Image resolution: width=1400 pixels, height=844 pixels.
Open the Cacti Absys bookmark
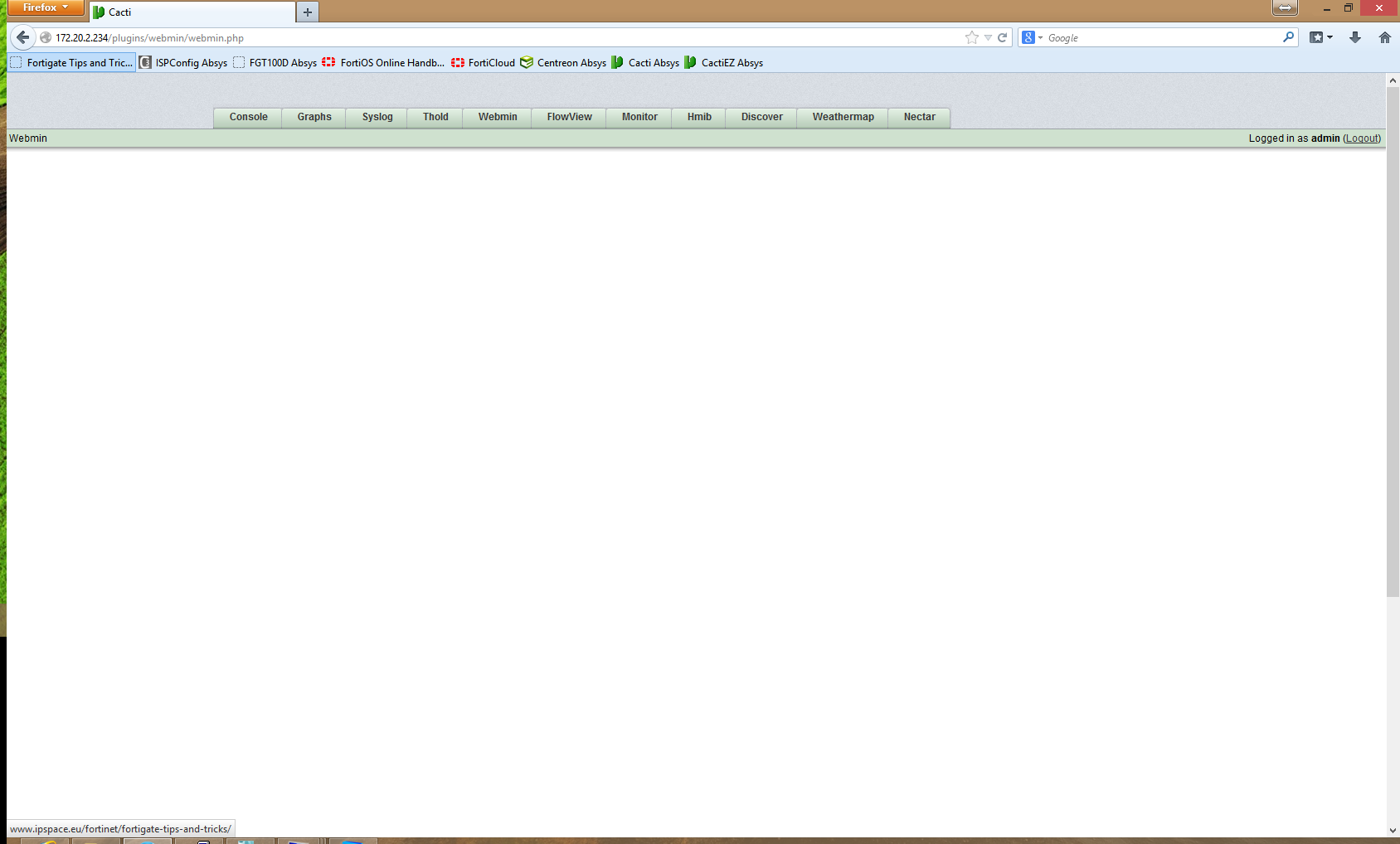tap(645, 63)
